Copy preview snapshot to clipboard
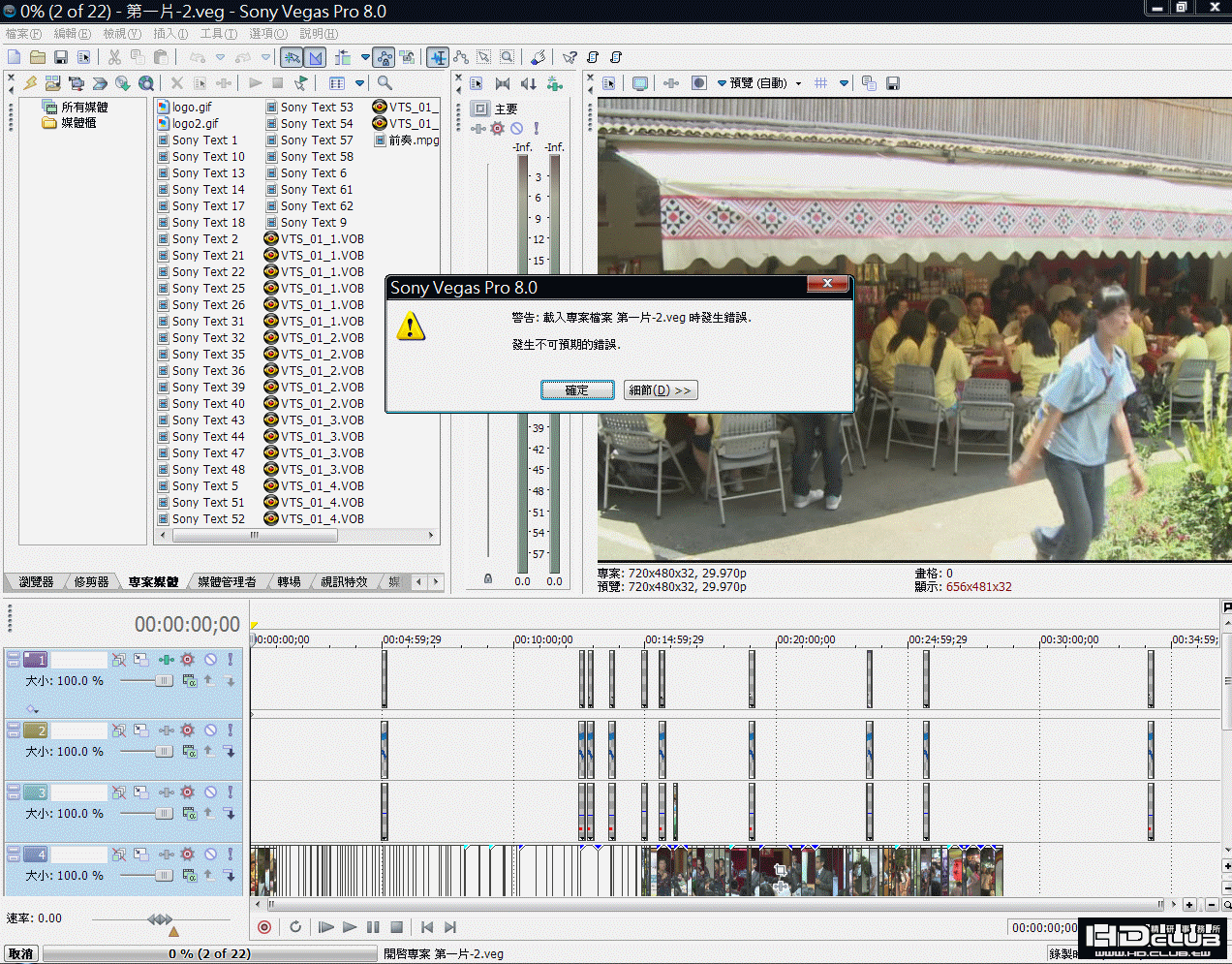This screenshot has height=964, width=1232. coord(869,83)
